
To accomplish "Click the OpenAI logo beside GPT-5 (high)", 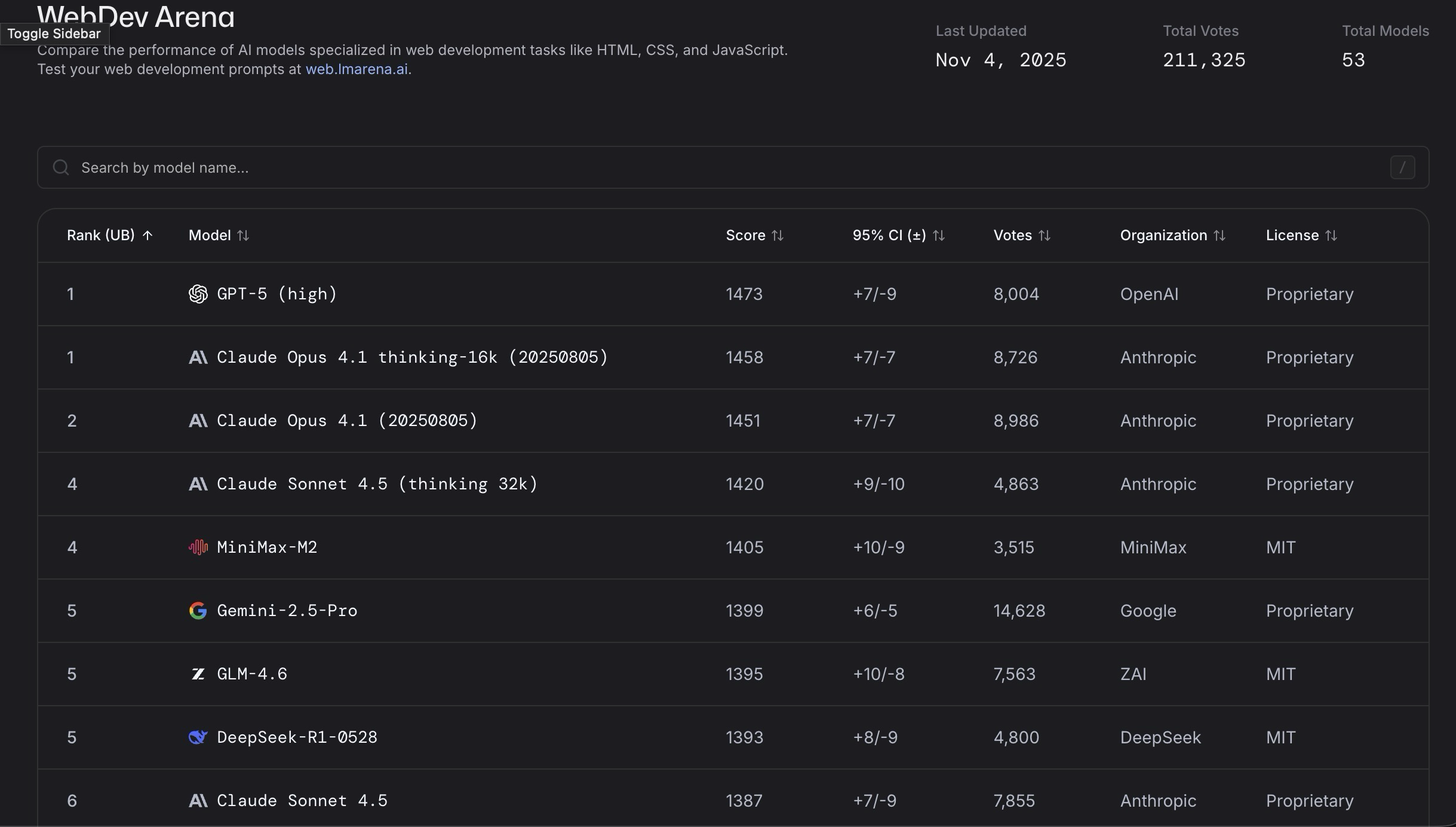I will 198,294.
